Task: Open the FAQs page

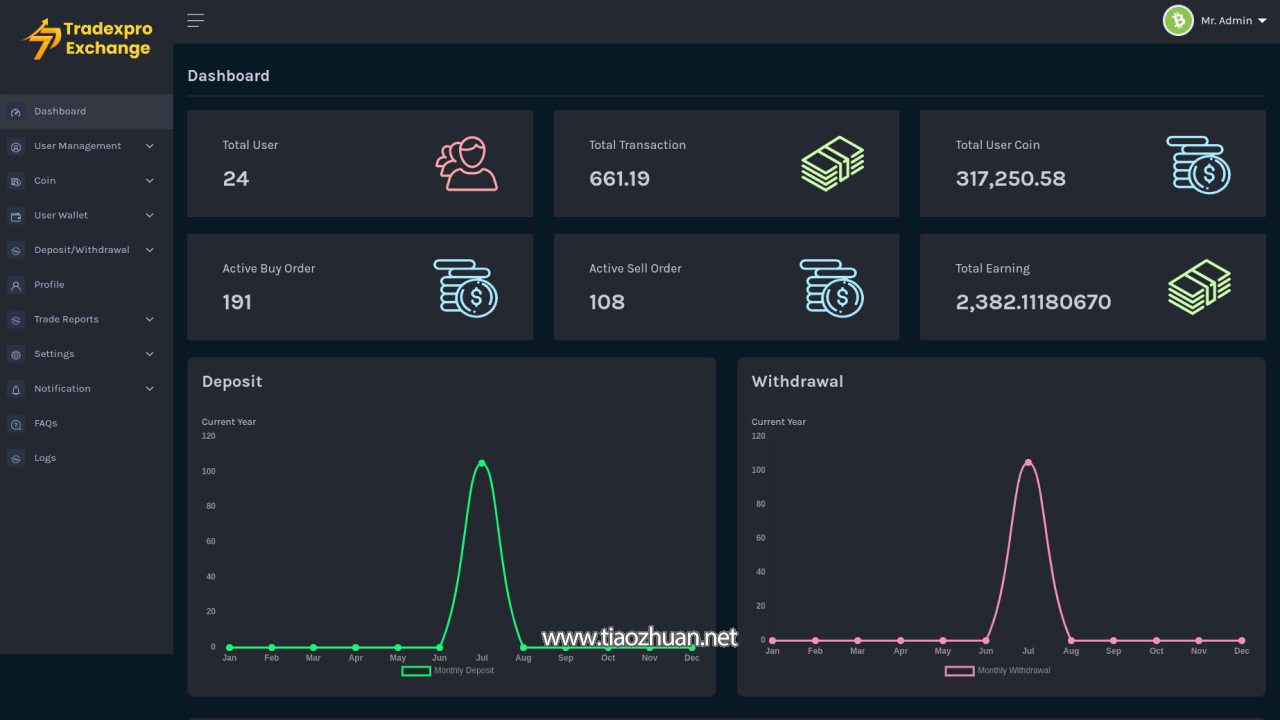Action: tap(45, 423)
